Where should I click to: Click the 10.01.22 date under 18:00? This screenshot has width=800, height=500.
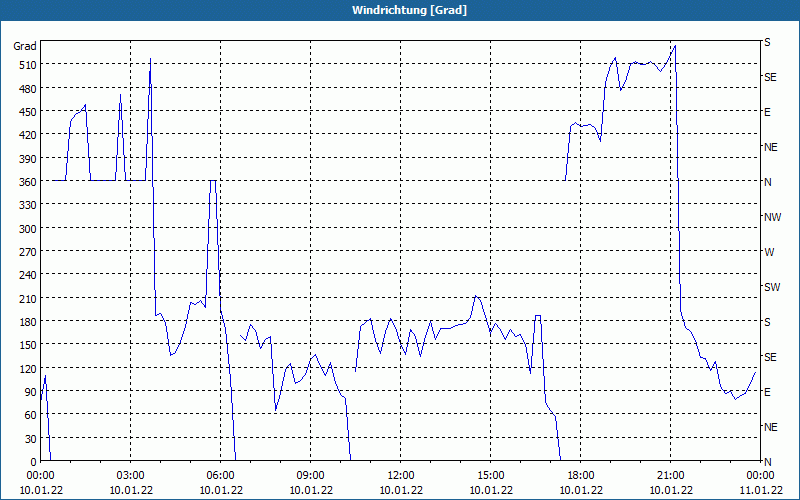[581, 490]
